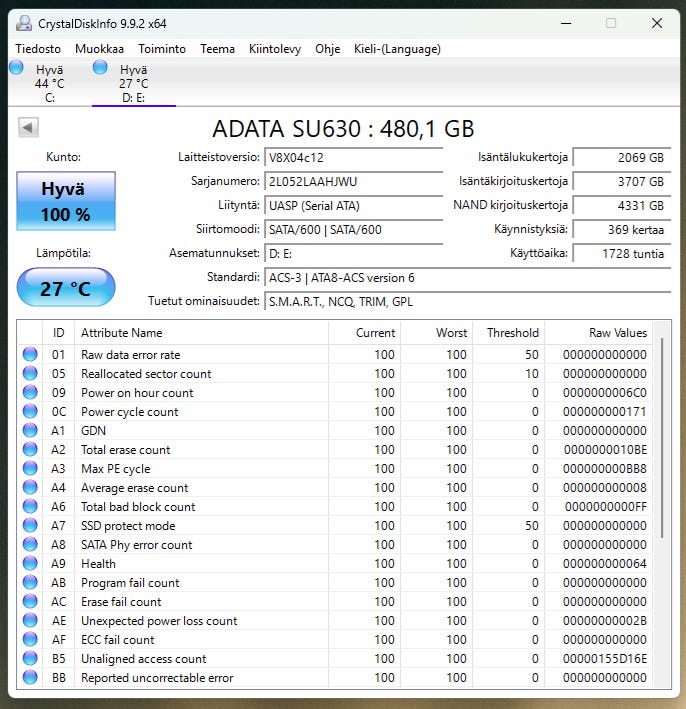
Task: Click the status orb for Total bad block count
Action: (30, 506)
